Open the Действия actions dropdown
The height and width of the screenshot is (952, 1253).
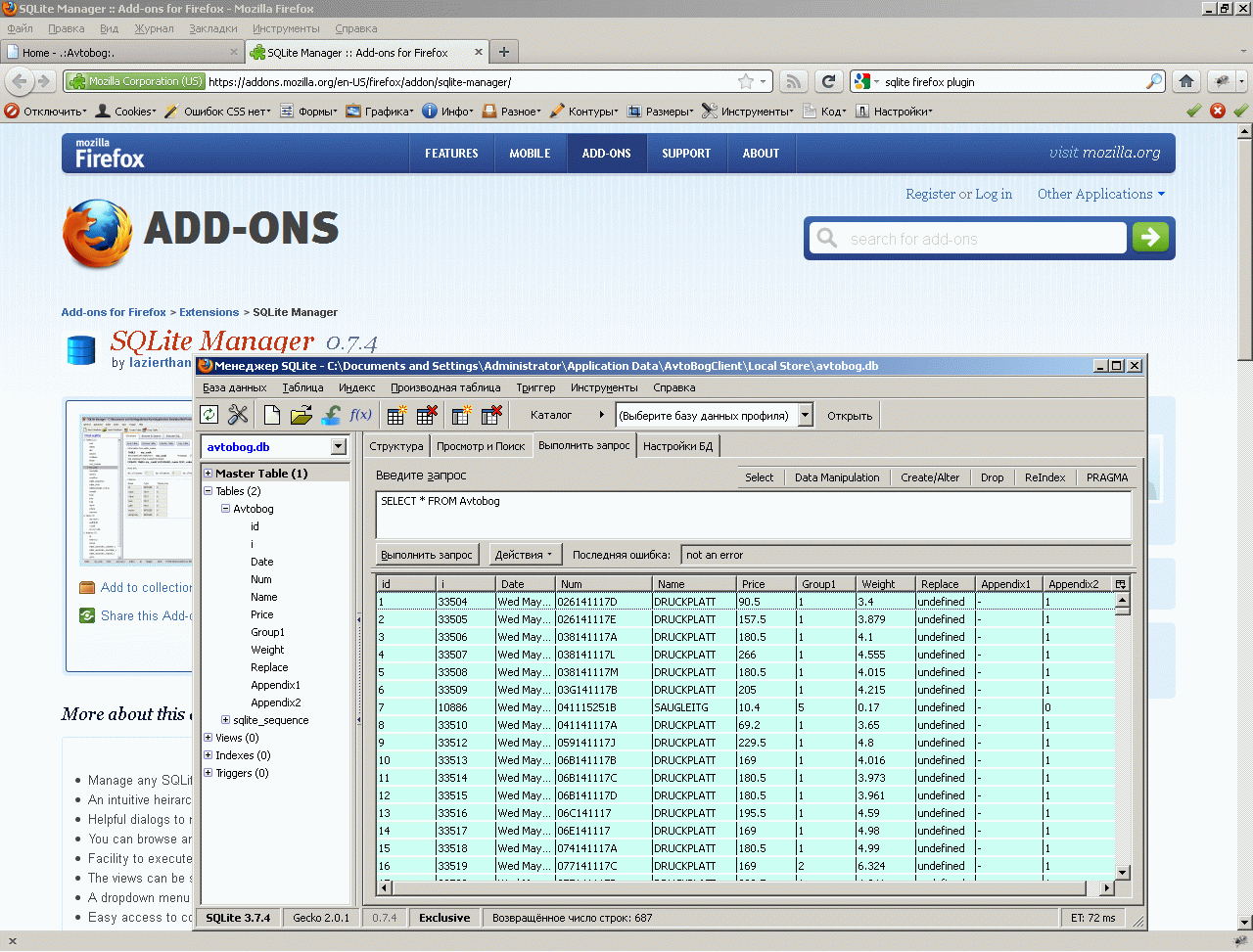coord(524,555)
